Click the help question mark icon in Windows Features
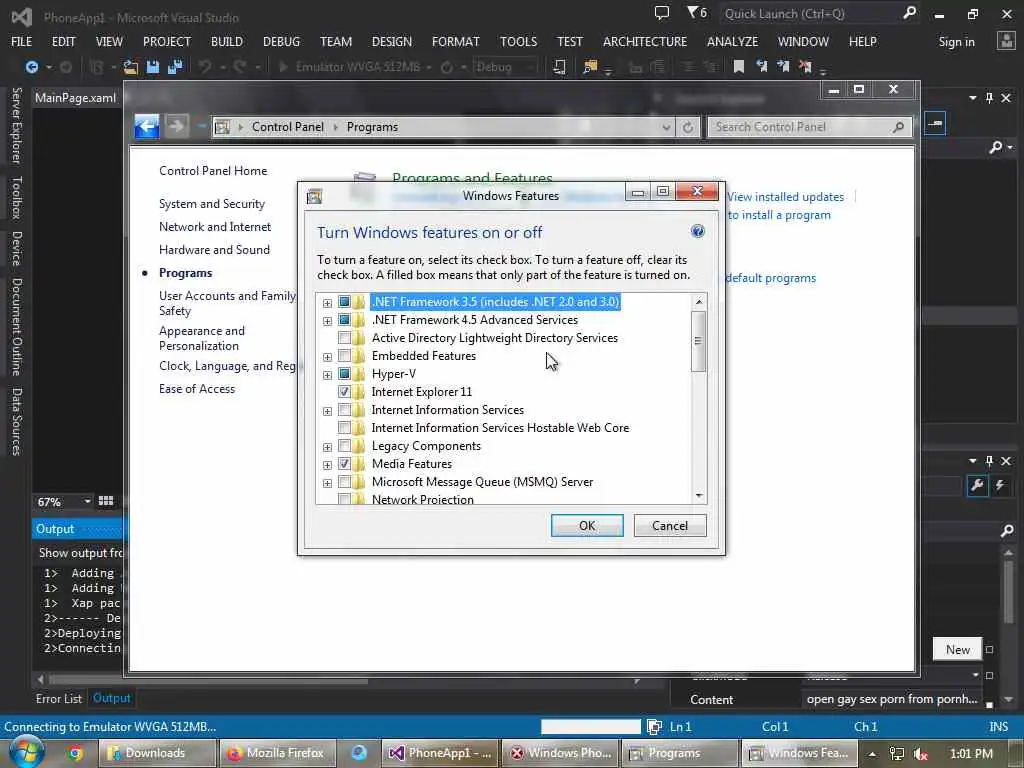Viewport: 1024px width, 768px height. [x=697, y=231]
